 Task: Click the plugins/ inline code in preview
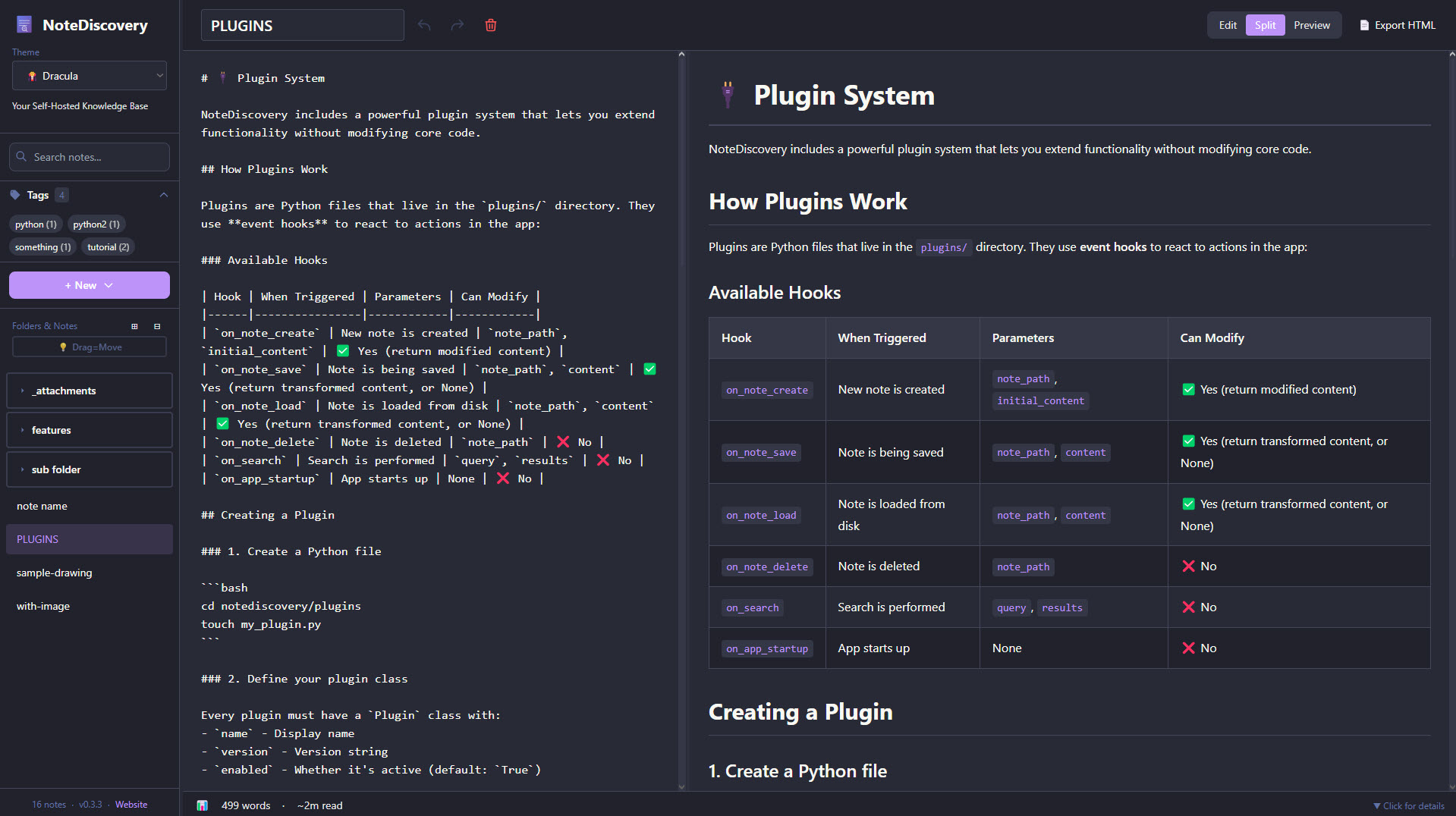coord(944,247)
